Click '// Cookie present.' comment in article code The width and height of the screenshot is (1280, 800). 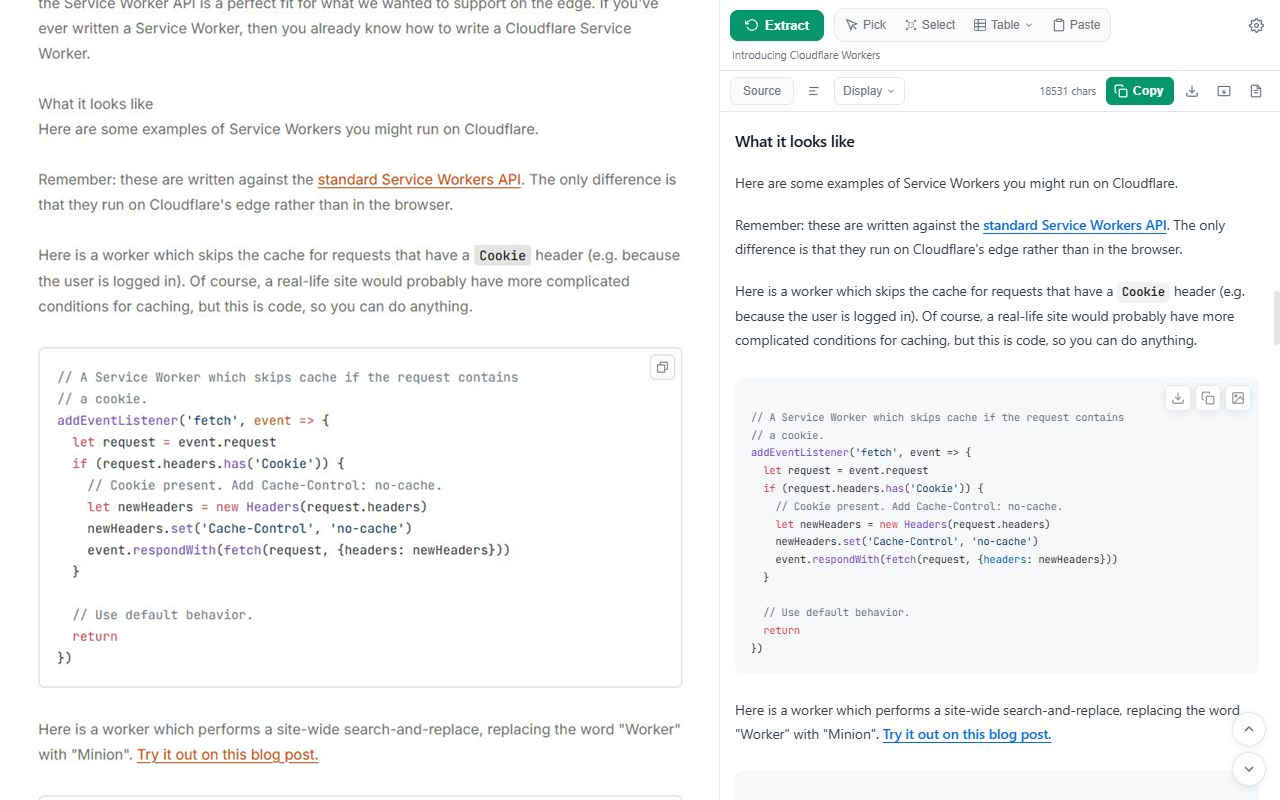coord(264,486)
